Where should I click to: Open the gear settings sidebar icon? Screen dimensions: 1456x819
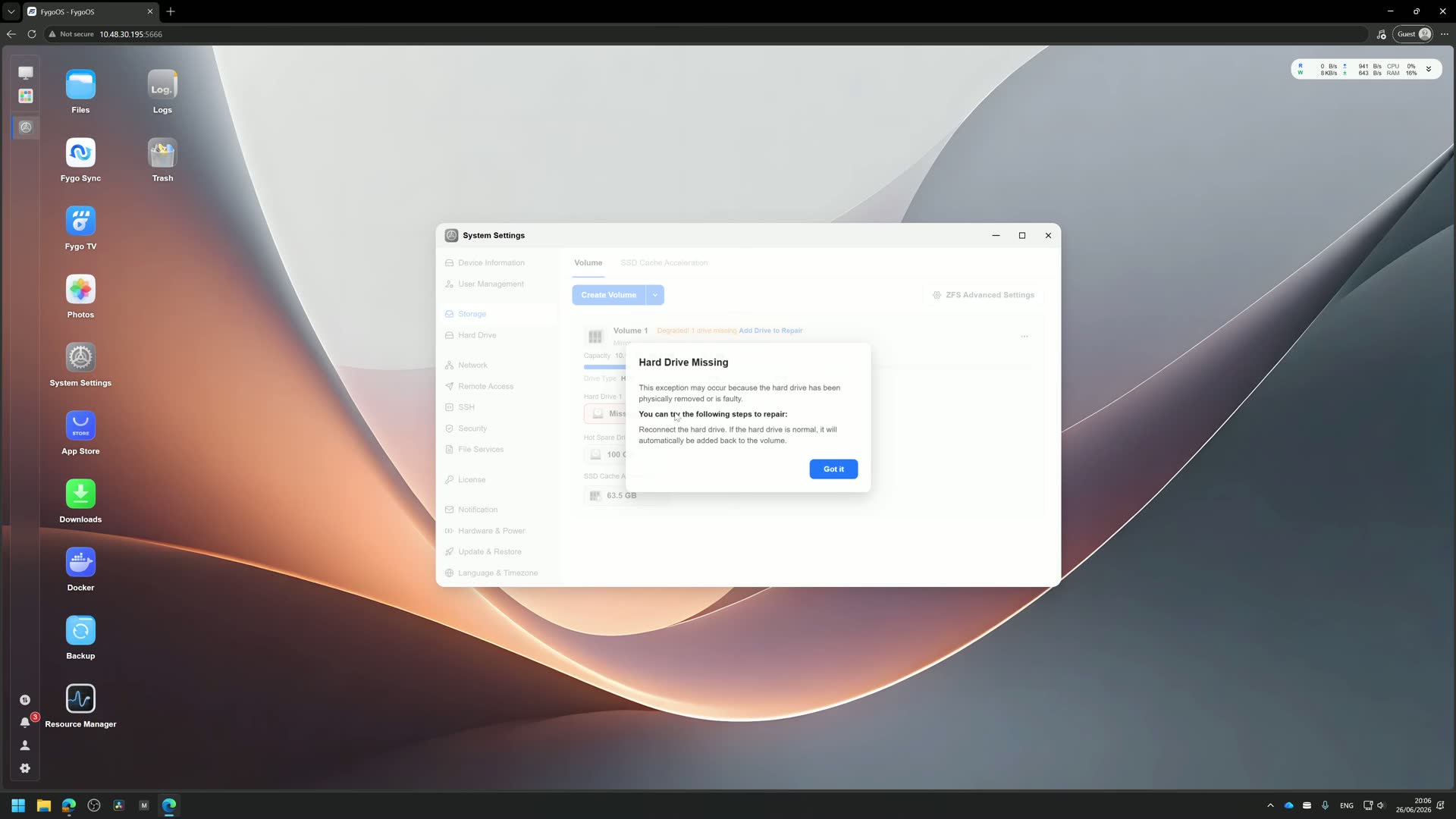pyautogui.click(x=25, y=768)
